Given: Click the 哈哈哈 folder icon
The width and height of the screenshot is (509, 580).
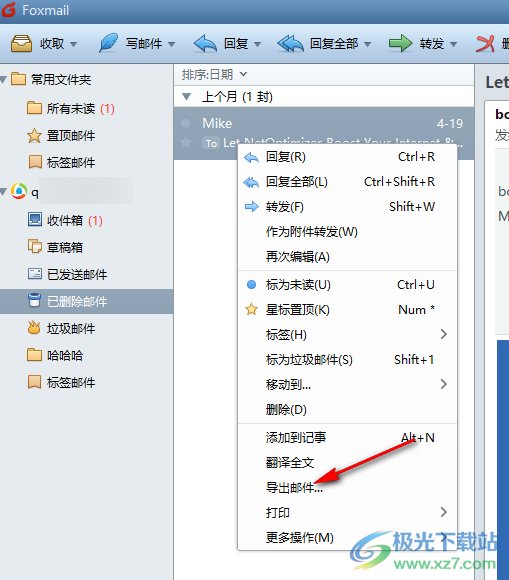Looking at the screenshot, I should click(x=34, y=355).
